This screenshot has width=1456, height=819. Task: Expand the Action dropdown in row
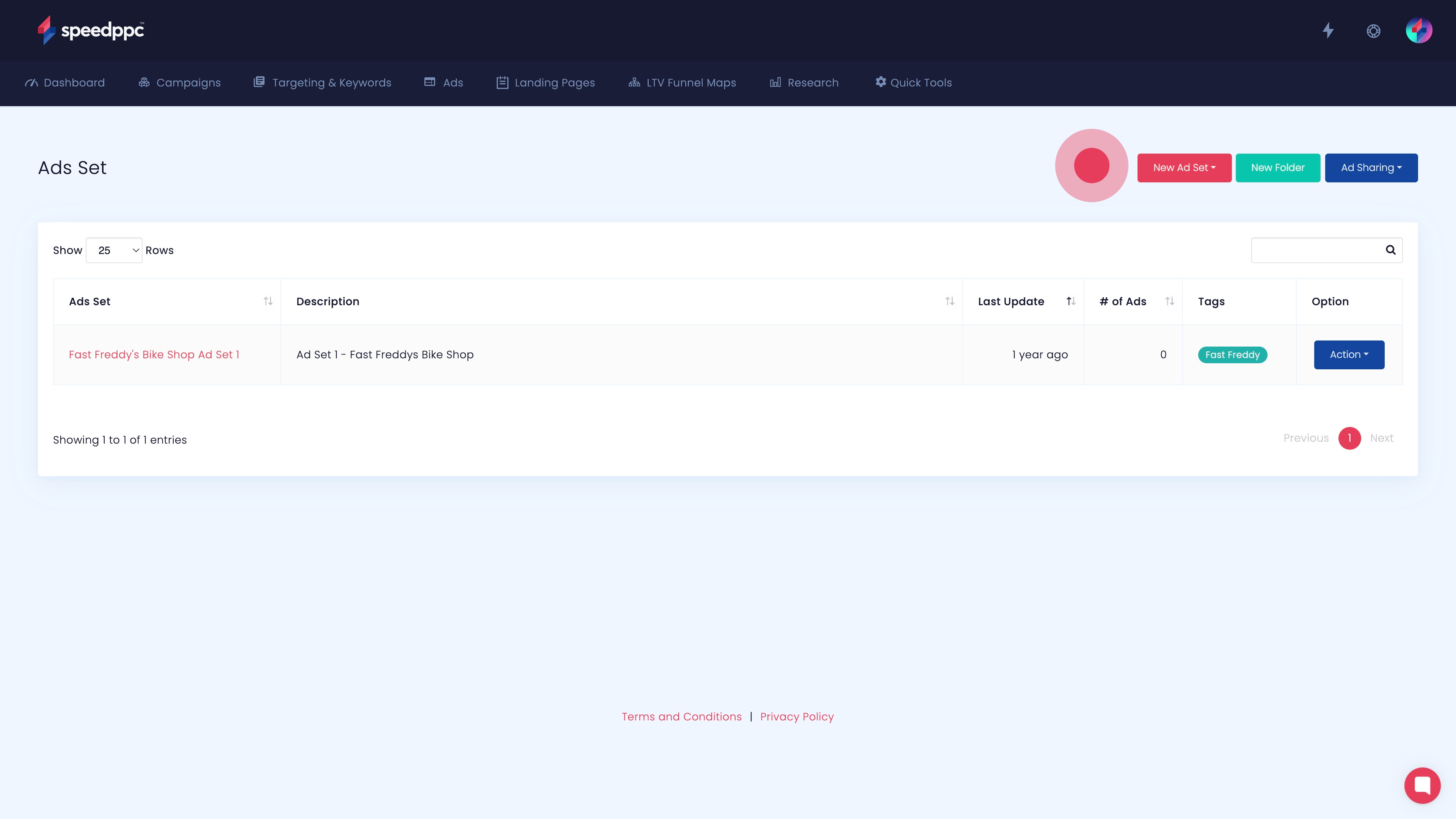tap(1349, 355)
